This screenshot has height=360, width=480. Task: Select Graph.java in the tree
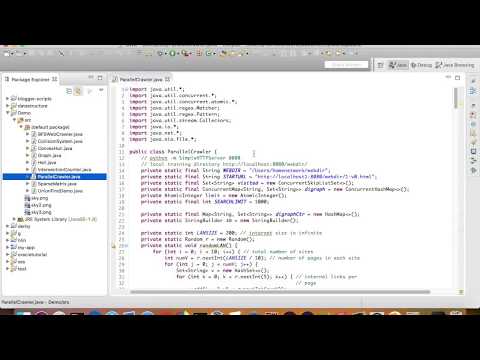(49, 155)
